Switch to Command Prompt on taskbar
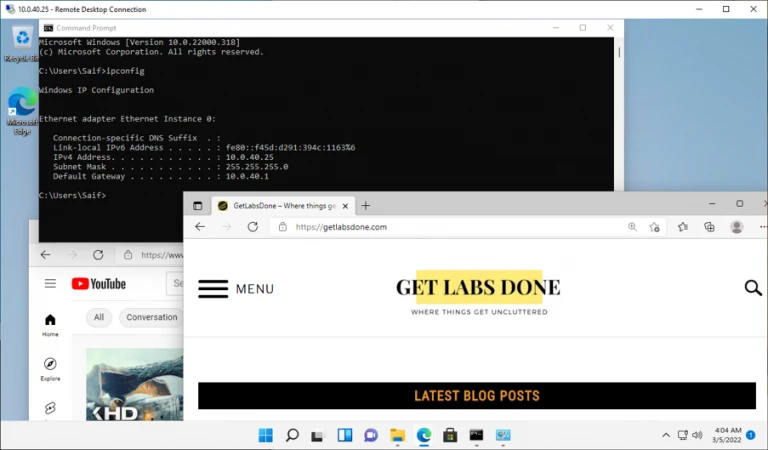768x450 pixels. point(476,435)
